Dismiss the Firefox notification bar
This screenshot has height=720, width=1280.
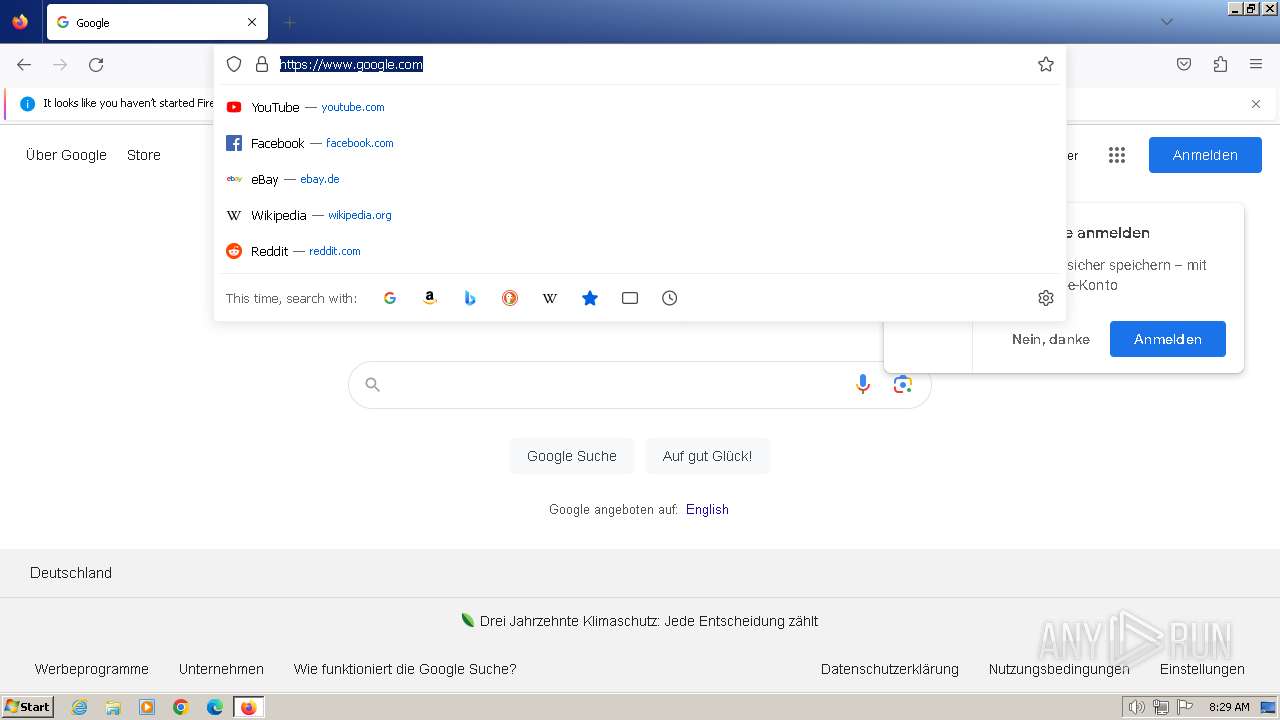(x=1256, y=104)
